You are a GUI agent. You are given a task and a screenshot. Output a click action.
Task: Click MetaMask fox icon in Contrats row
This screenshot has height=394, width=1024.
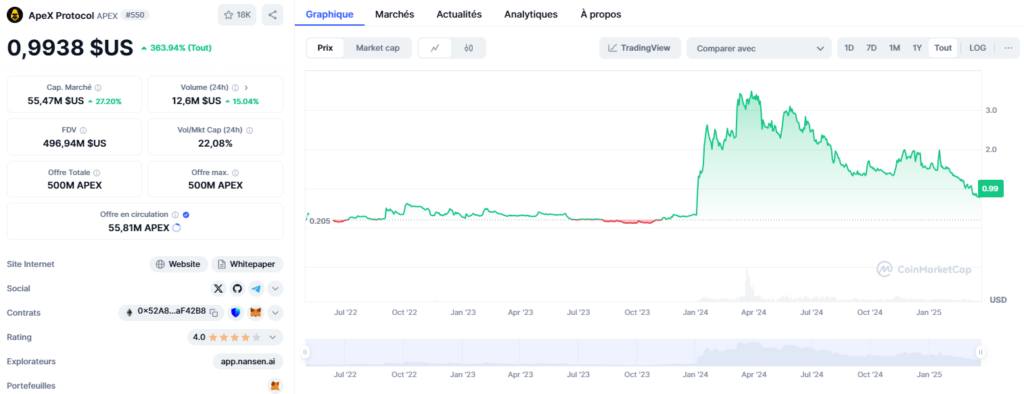point(256,313)
